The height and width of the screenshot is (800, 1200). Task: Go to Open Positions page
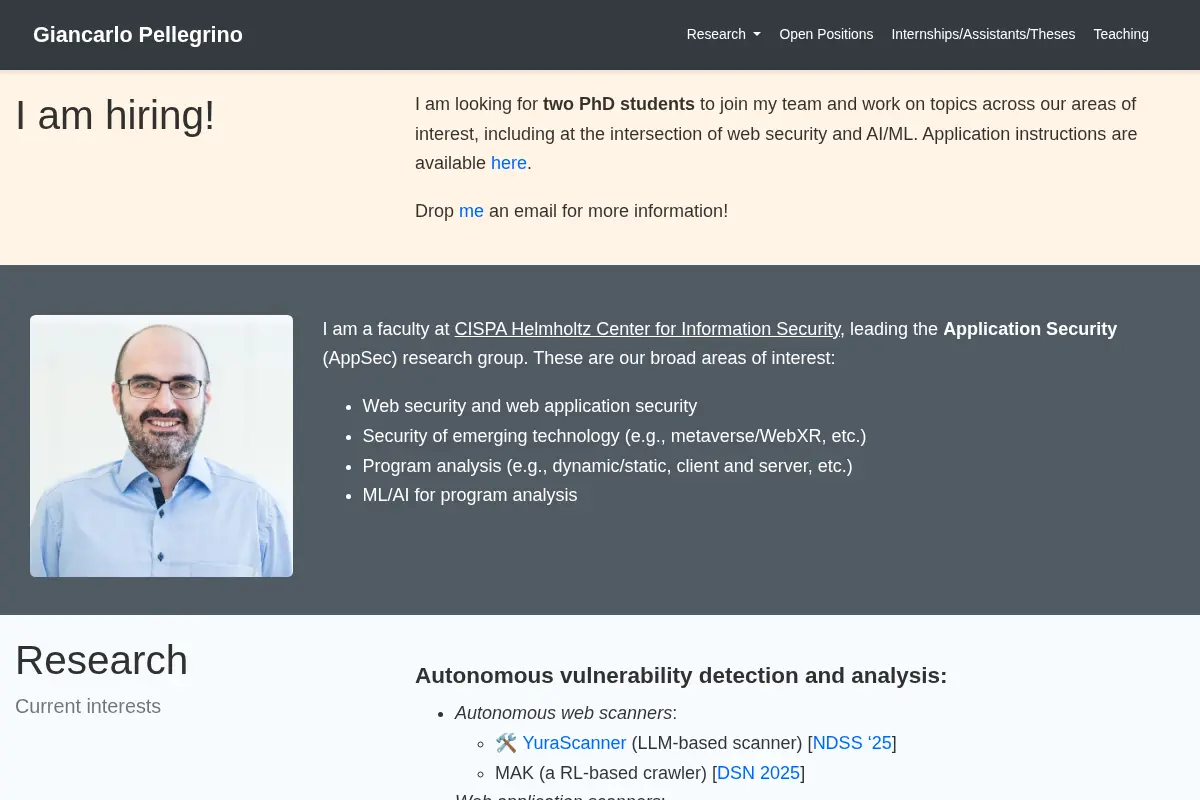point(826,34)
